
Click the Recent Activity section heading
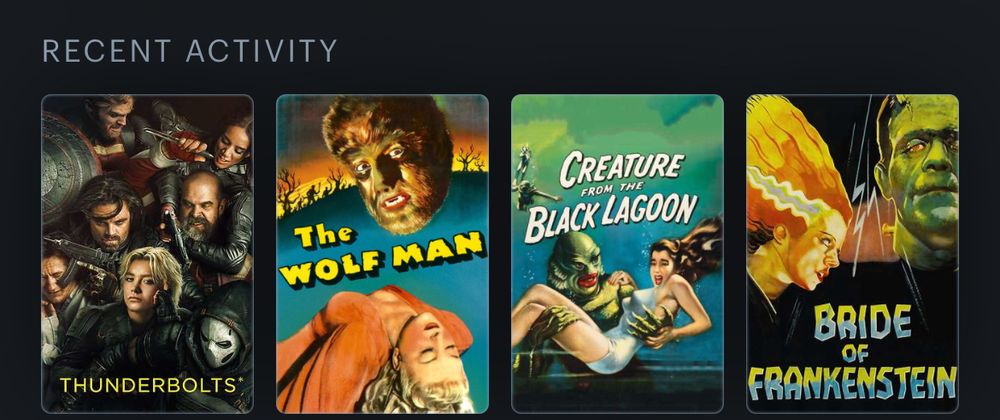pyautogui.click(x=189, y=51)
